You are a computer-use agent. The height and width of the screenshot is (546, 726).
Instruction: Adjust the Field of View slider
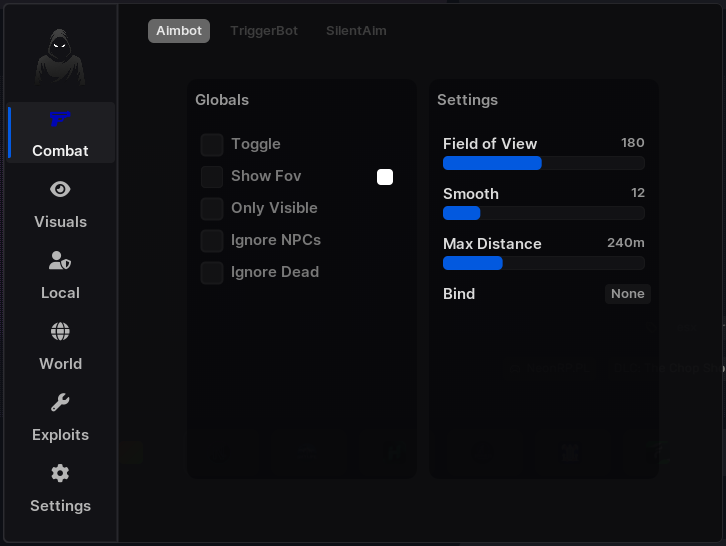(544, 163)
